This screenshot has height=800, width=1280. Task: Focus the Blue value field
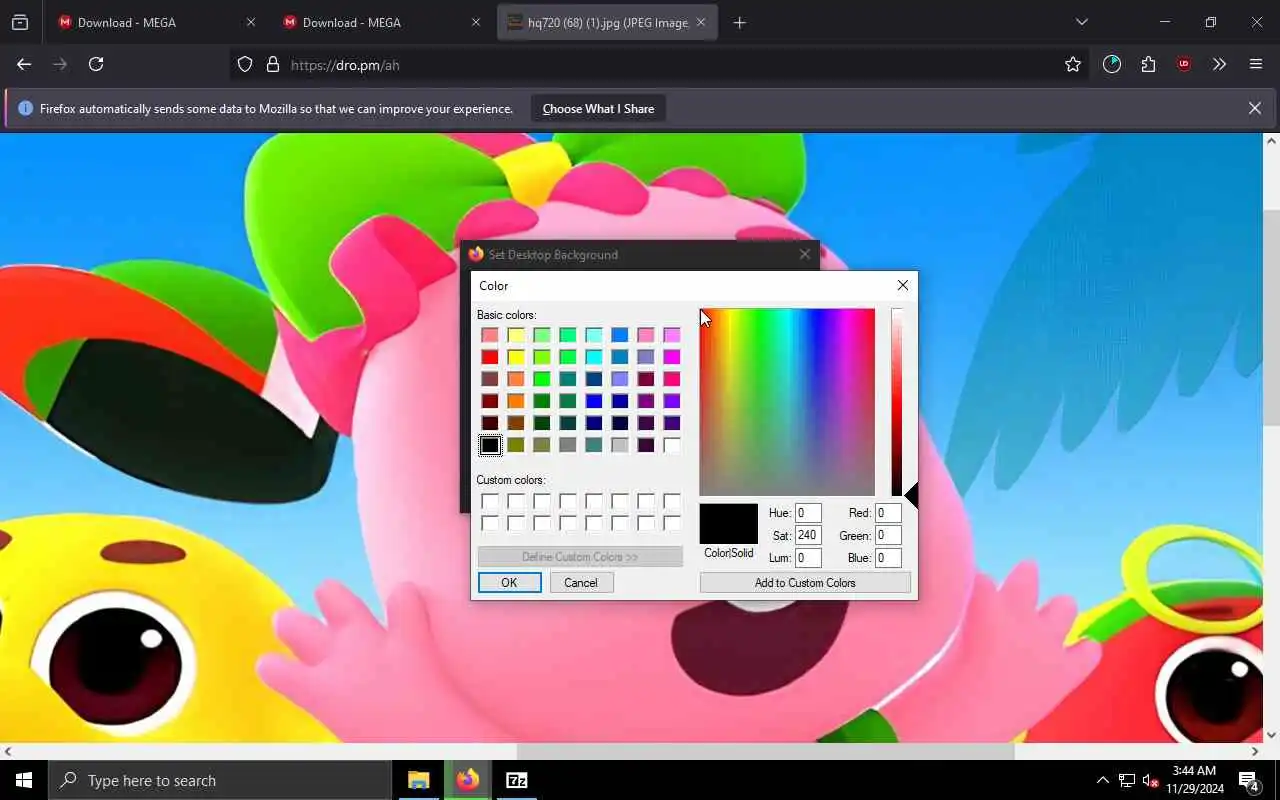tap(888, 558)
